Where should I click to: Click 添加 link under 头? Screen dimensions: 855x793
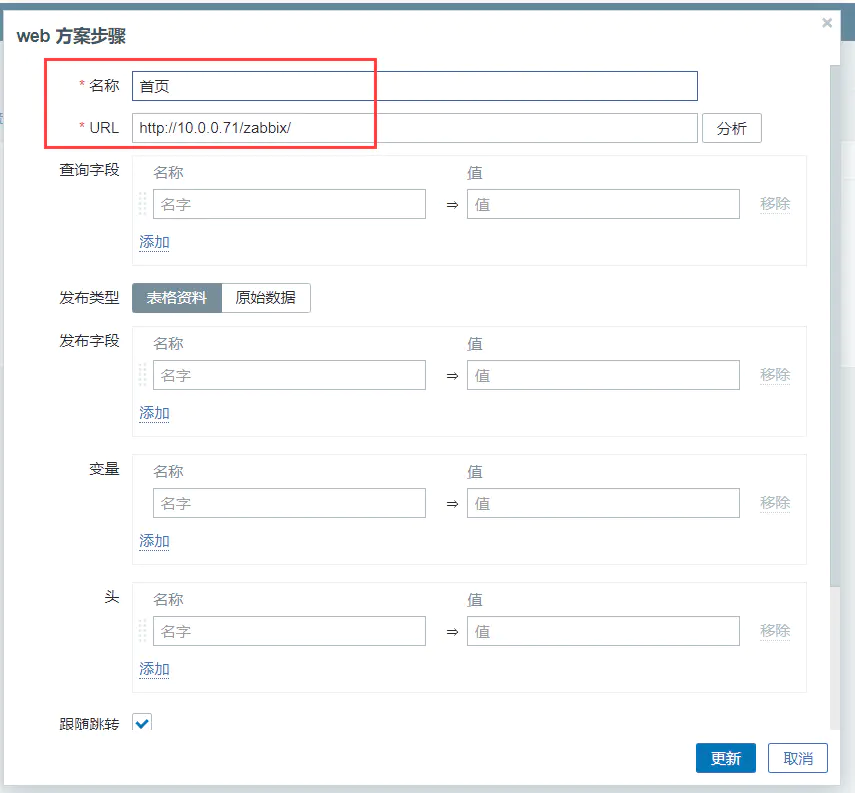click(x=154, y=669)
